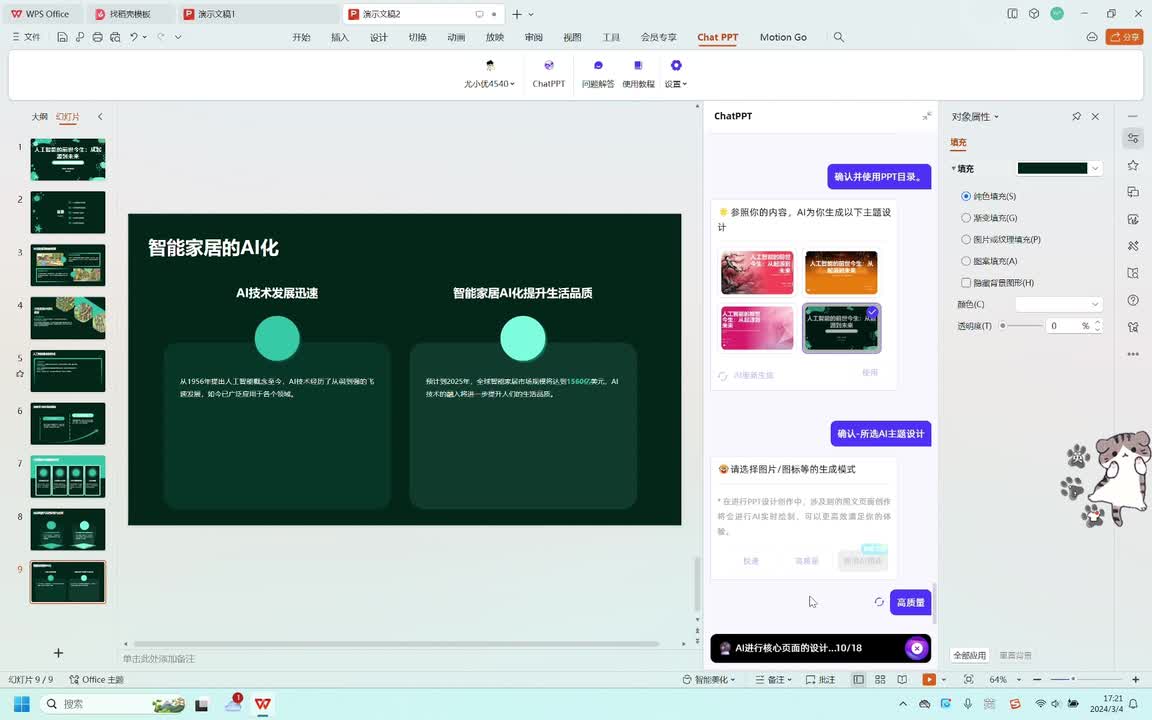Image resolution: width=1152 pixels, height=720 pixels.
Task: Select 图片或纹理填充(P) fill option
Action: click(966, 240)
